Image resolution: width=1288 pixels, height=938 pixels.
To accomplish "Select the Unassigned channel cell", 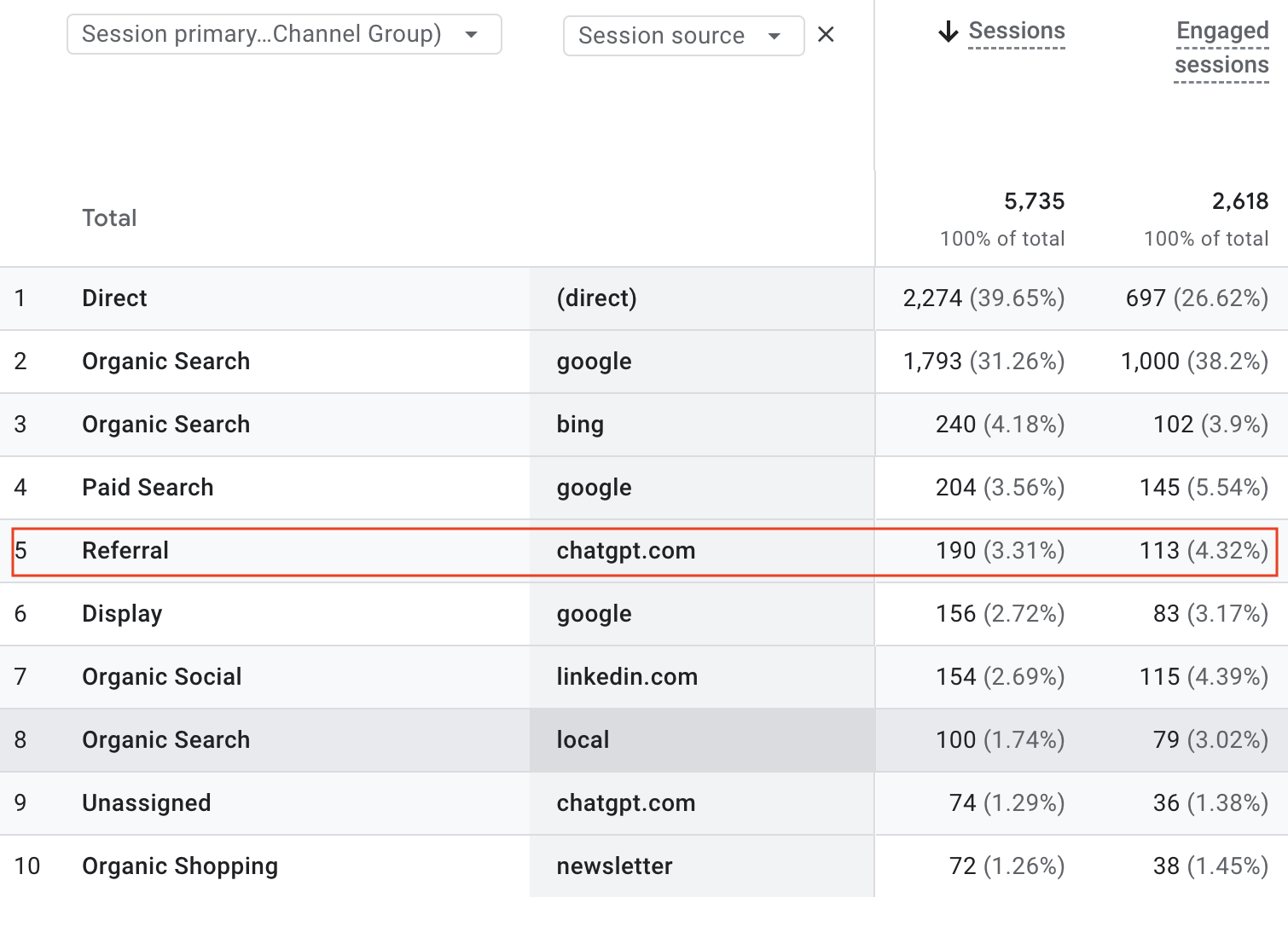I will click(147, 803).
